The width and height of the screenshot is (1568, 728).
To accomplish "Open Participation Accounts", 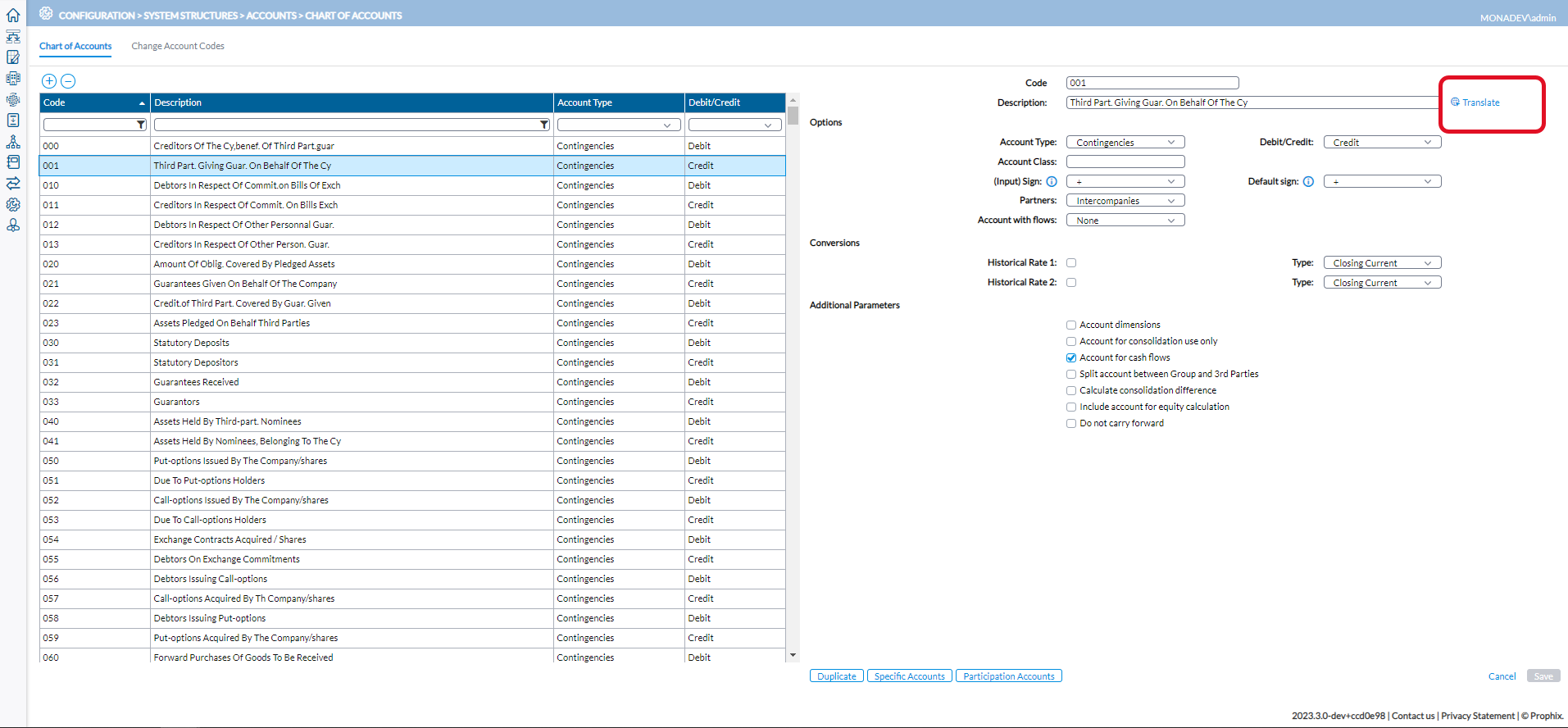I will pyautogui.click(x=1009, y=676).
